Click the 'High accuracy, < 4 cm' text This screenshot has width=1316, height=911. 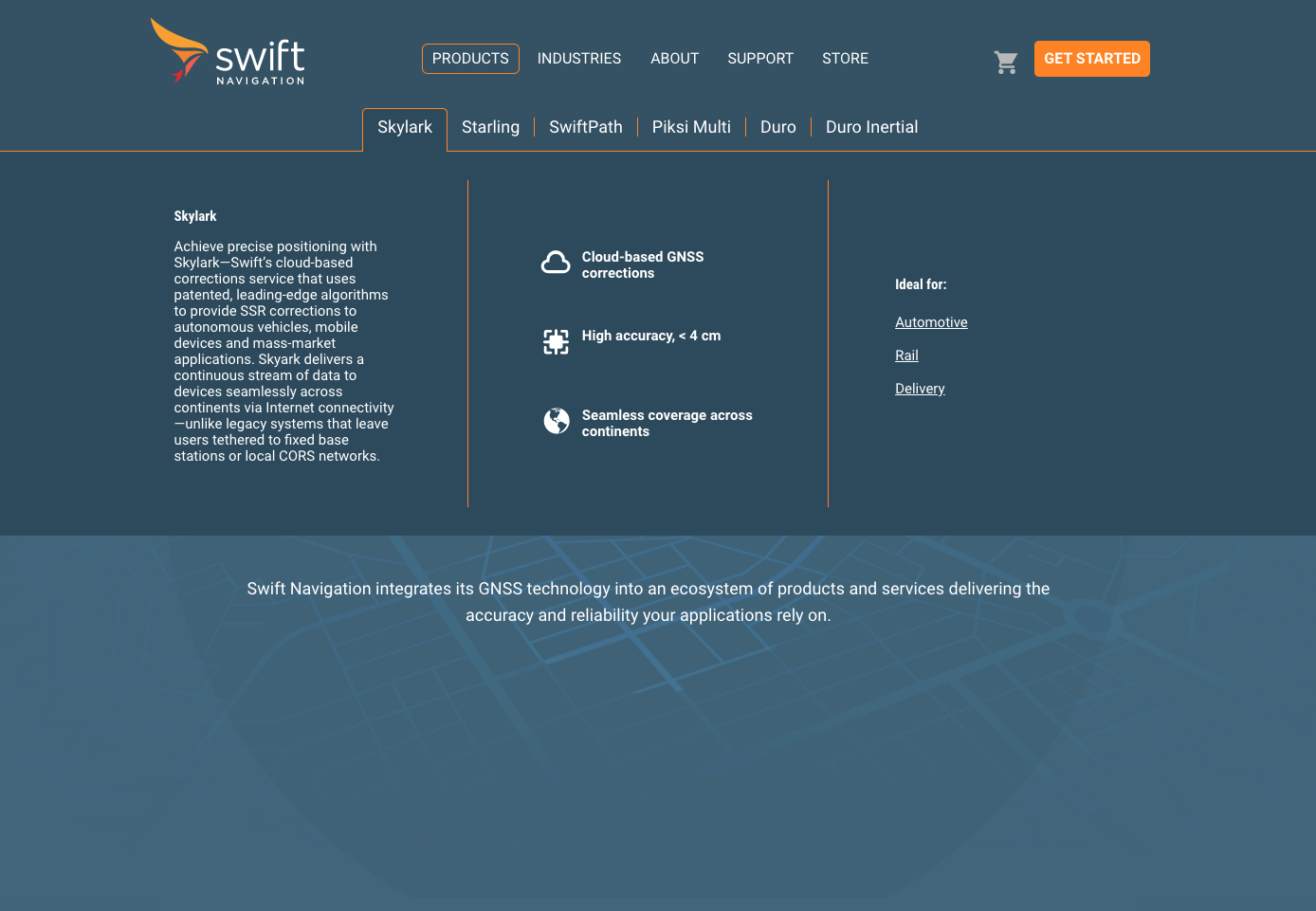coord(651,336)
